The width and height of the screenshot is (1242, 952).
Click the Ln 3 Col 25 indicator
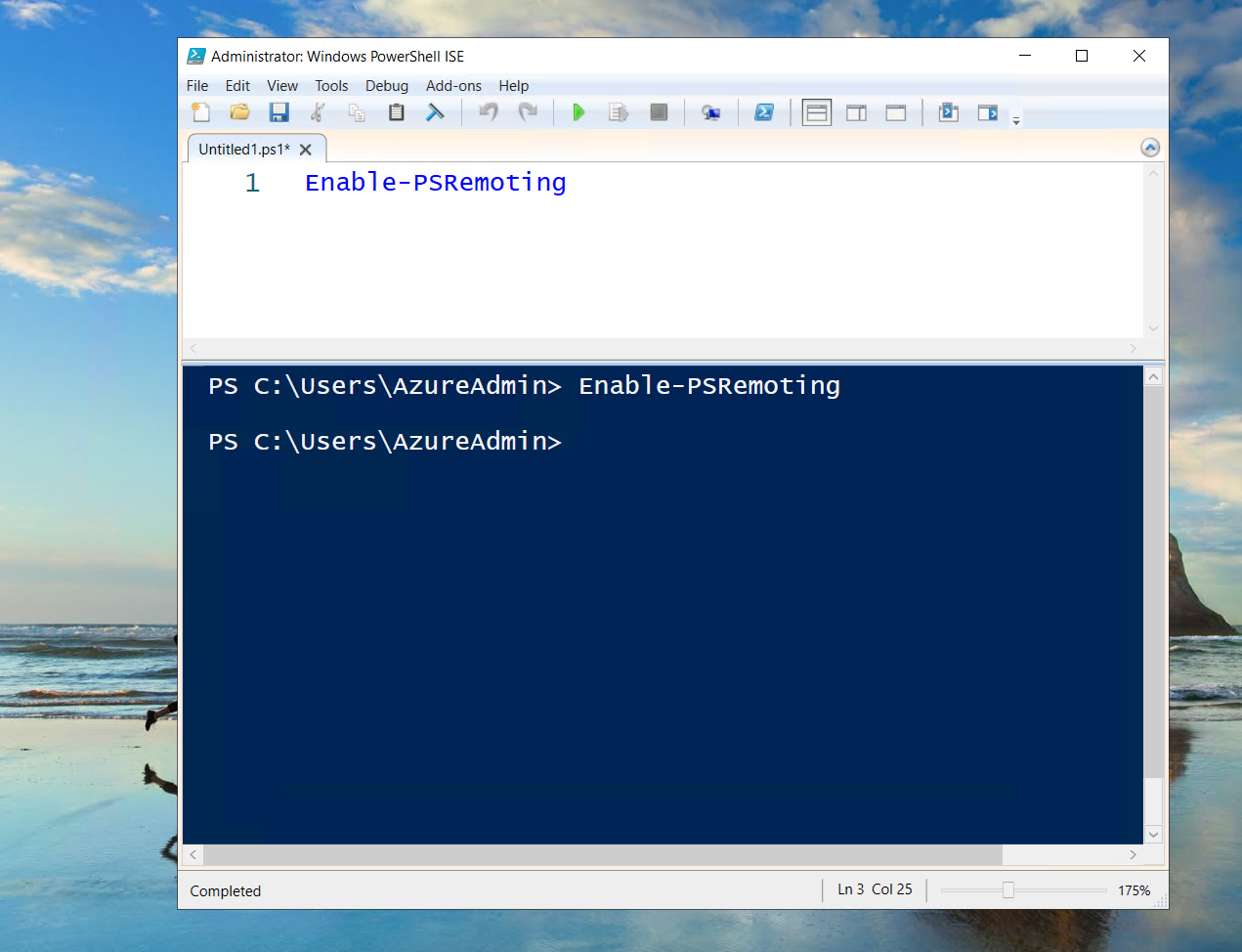coord(875,889)
